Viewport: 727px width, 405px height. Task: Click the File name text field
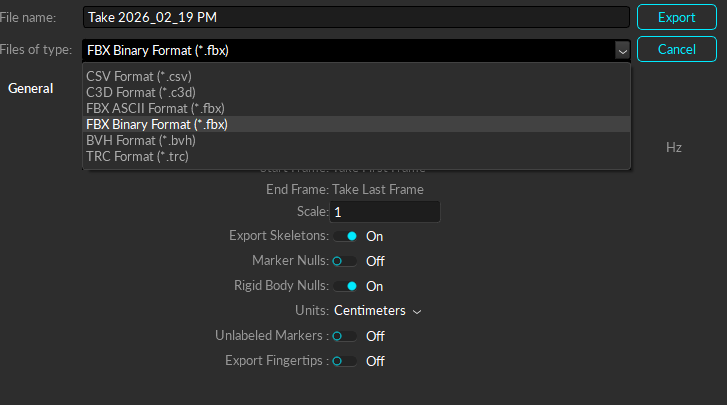[x=356, y=17]
